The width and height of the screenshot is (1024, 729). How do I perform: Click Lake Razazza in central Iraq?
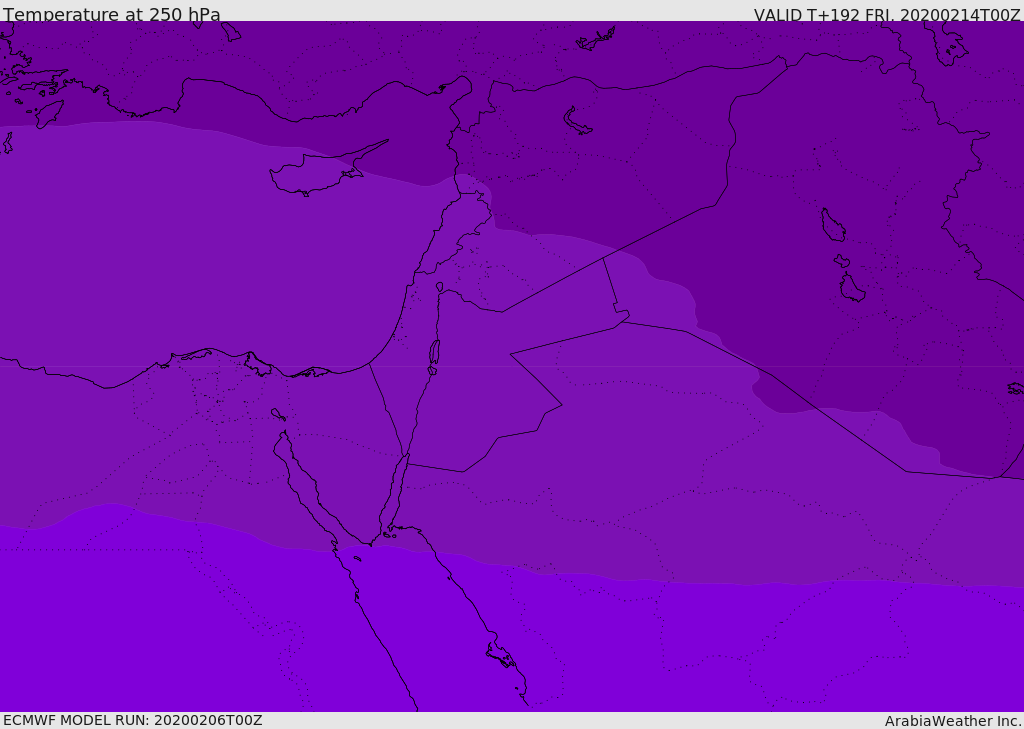click(852, 288)
